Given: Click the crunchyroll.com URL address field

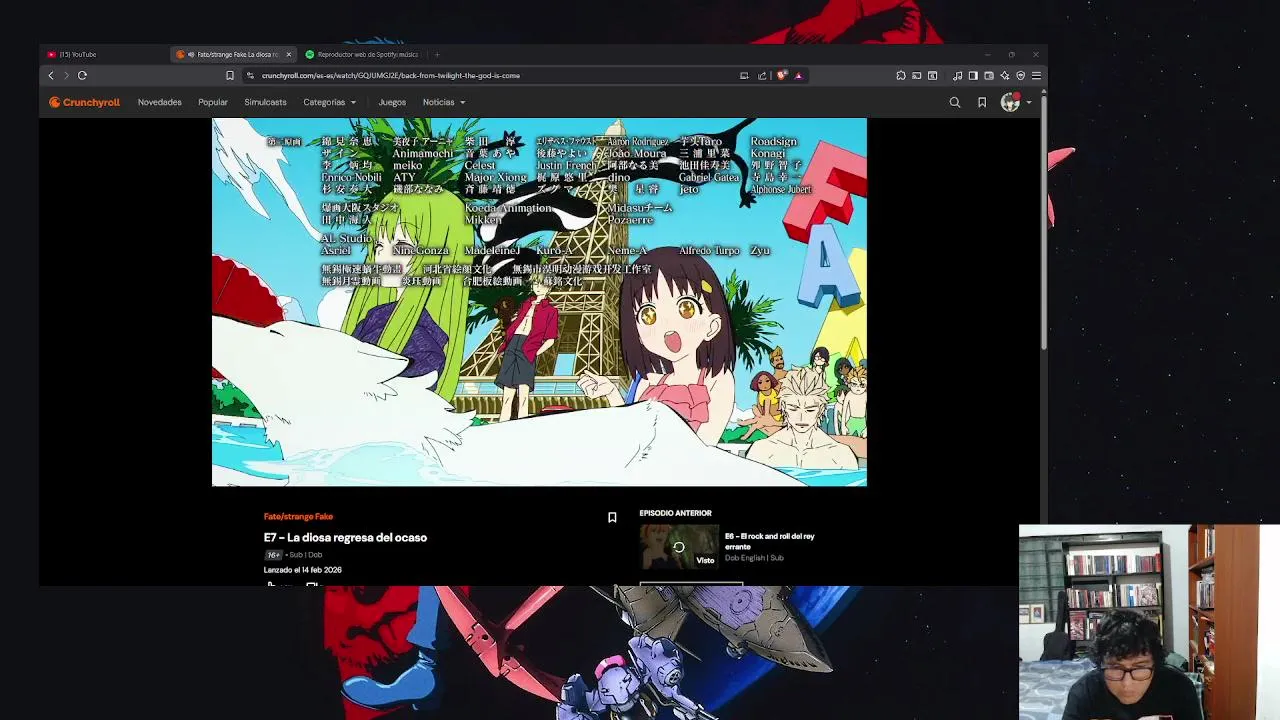Looking at the screenshot, I should [x=490, y=75].
